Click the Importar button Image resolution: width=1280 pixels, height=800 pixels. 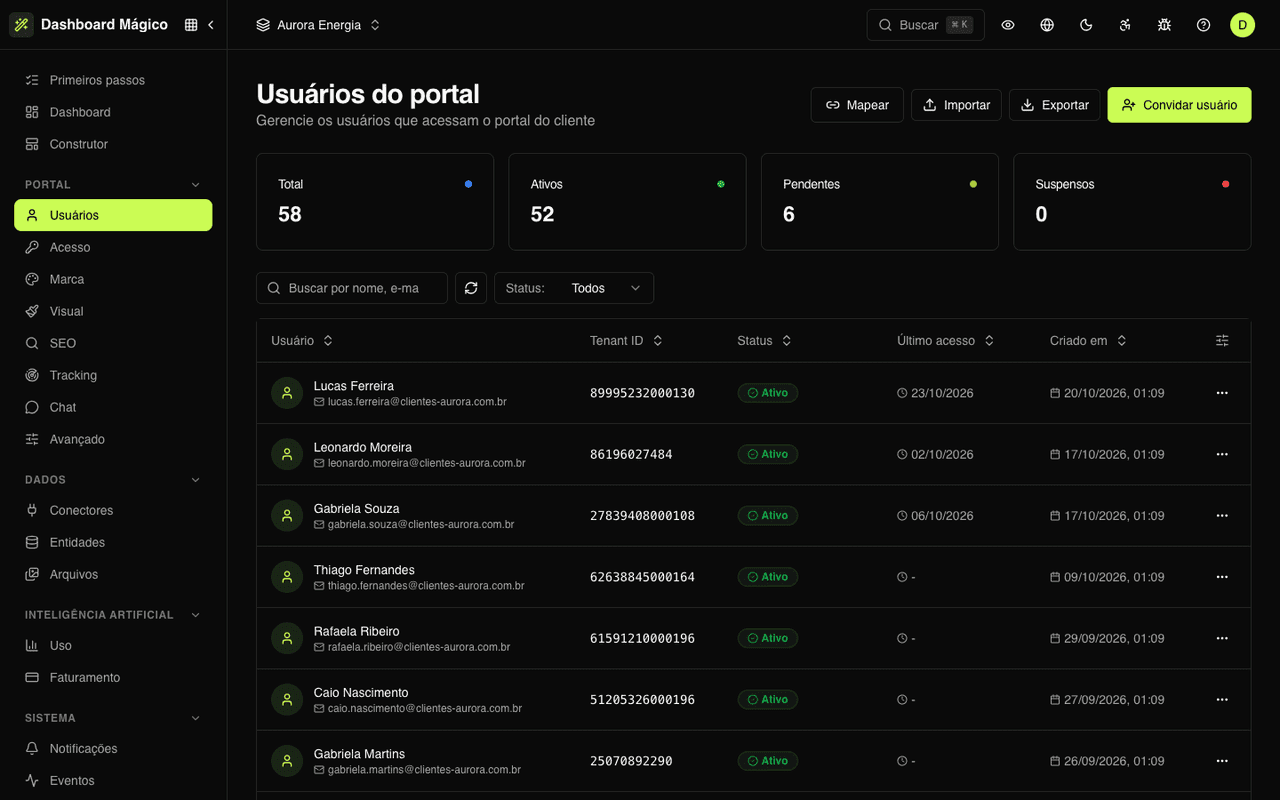tap(956, 105)
